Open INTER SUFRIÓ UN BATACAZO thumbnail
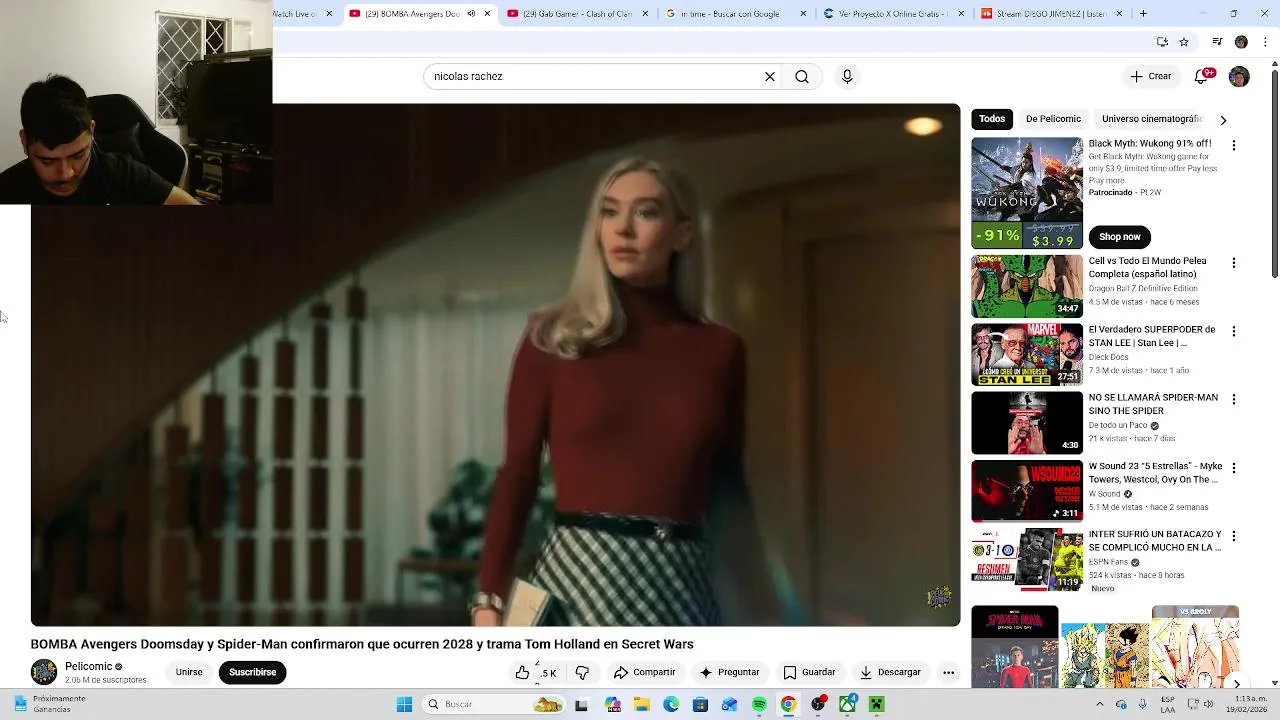The width and height of the screenshot is (1280, 720). [x=1027, y=559]
